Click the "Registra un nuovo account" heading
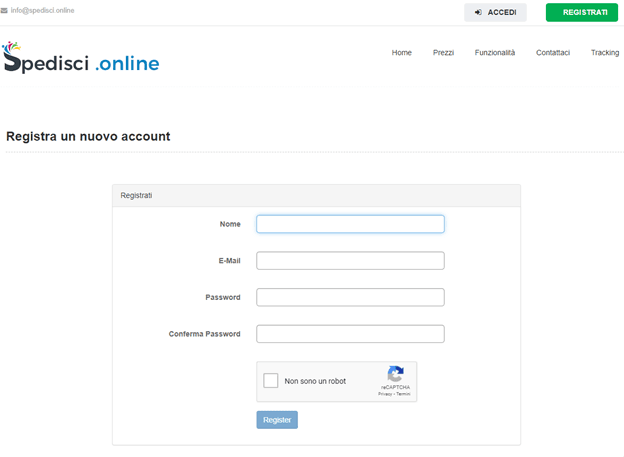This screenshot has height=457, width=624. point(88,136)
